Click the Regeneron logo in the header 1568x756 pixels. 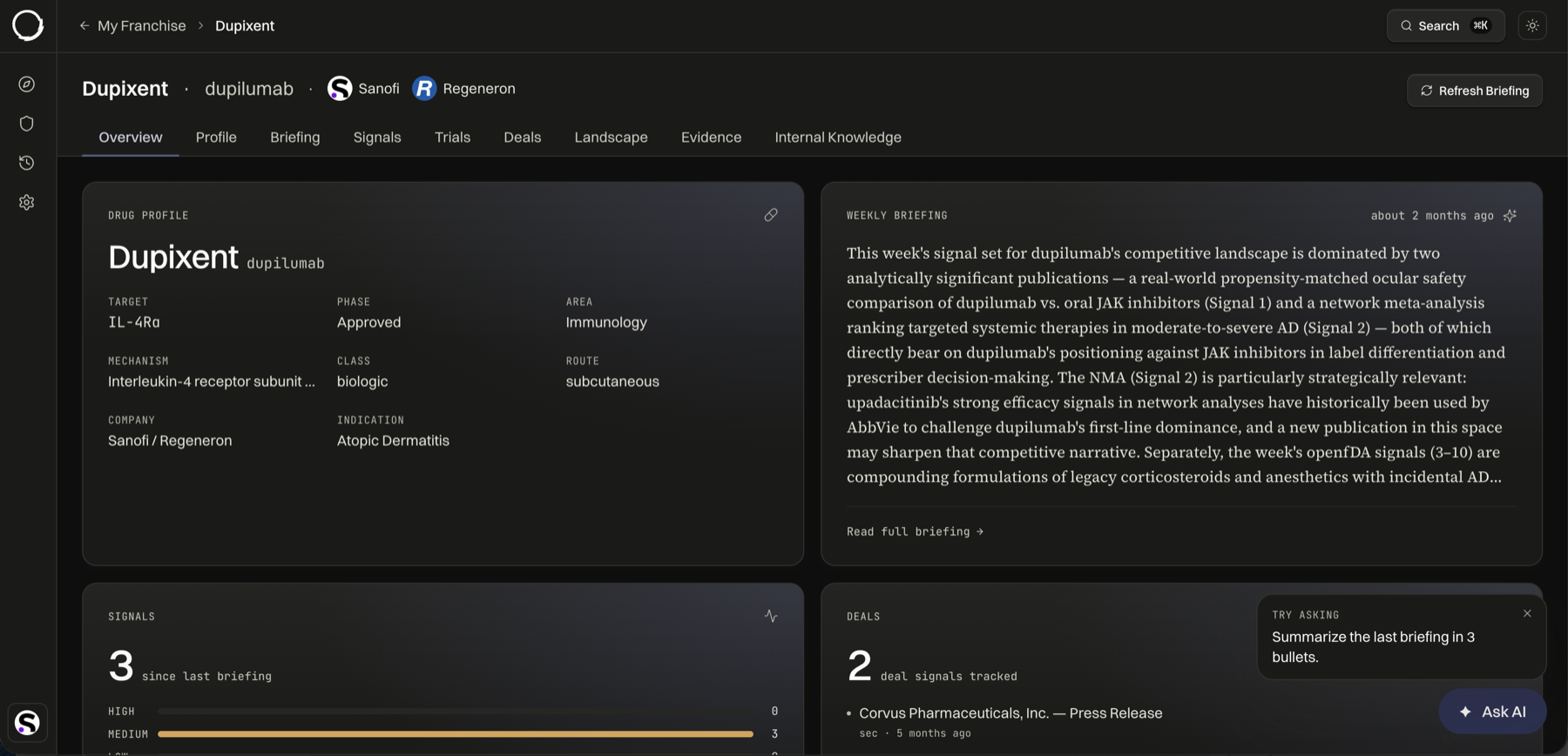click(424, 89)
